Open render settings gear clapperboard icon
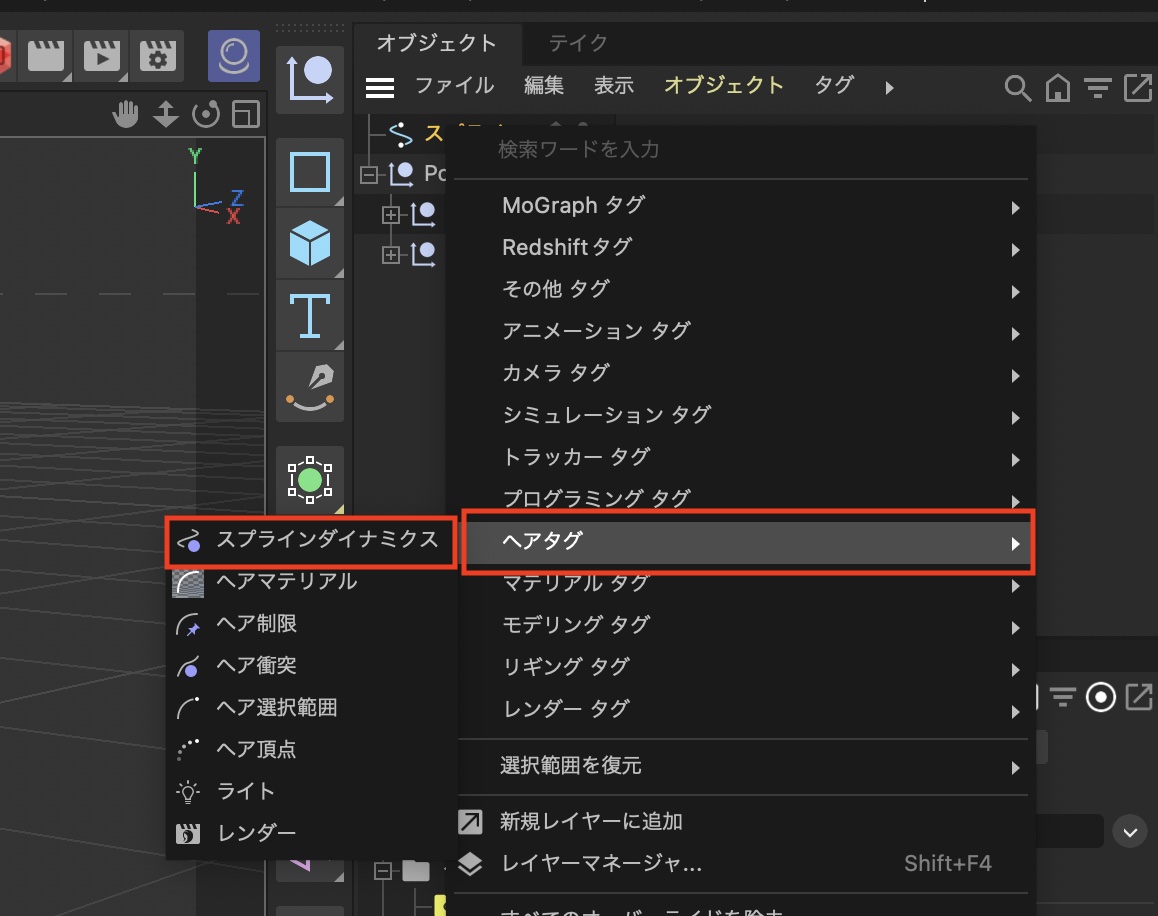Screen dimensions: 1158x916 point(156,56)
